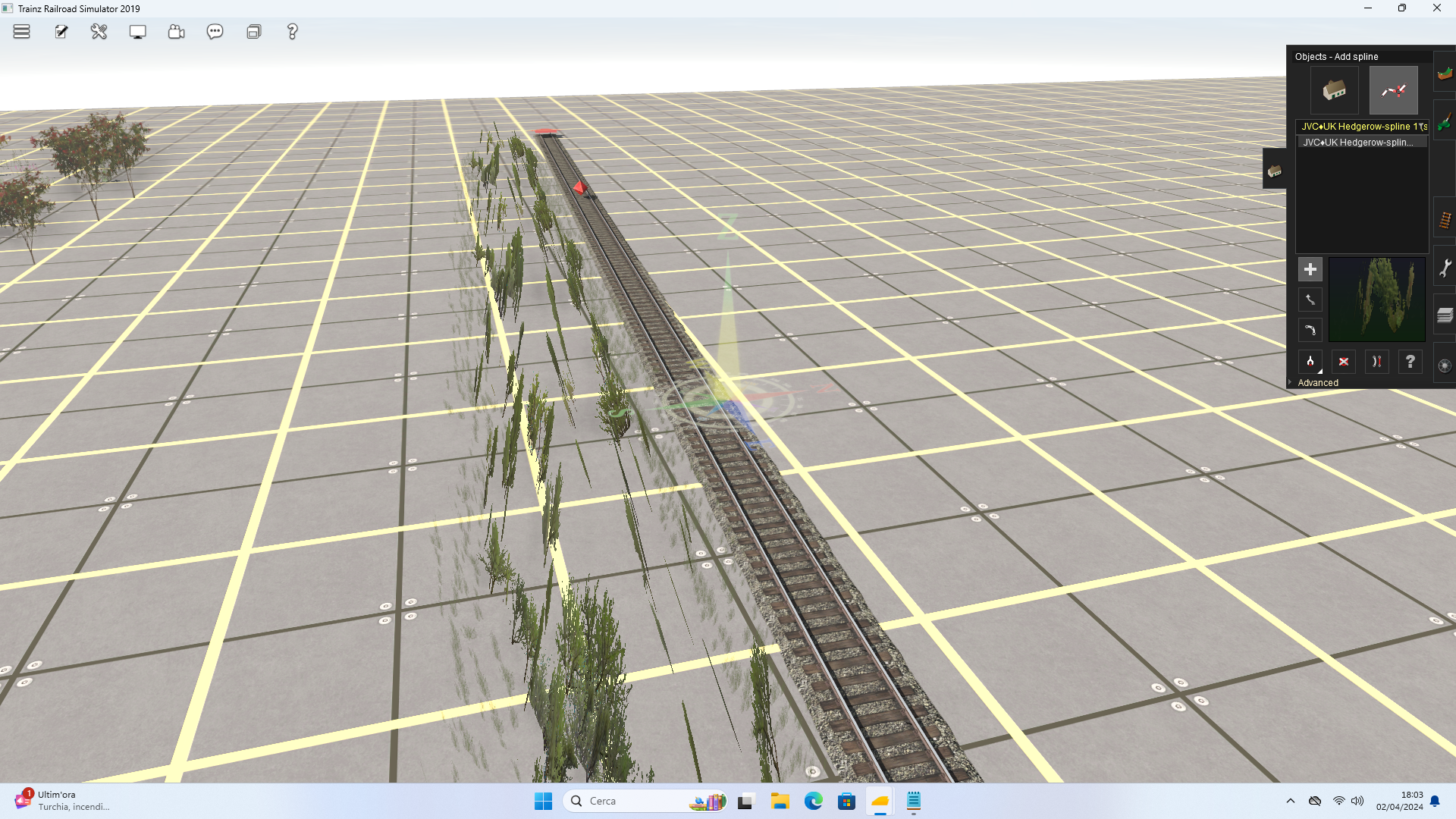Switch to Object mode house button

1335,90
